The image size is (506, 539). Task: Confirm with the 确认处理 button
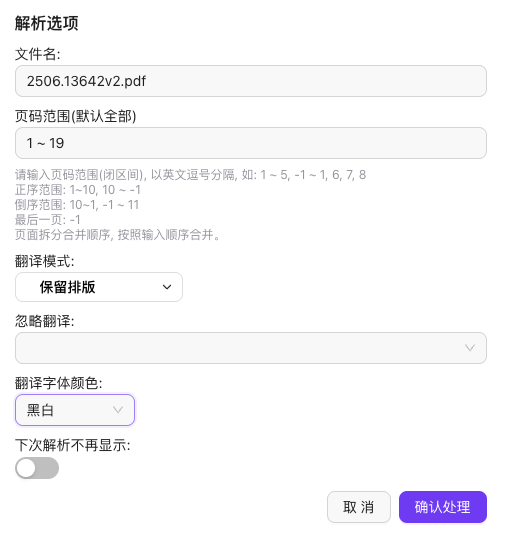[x=443, y=507]
